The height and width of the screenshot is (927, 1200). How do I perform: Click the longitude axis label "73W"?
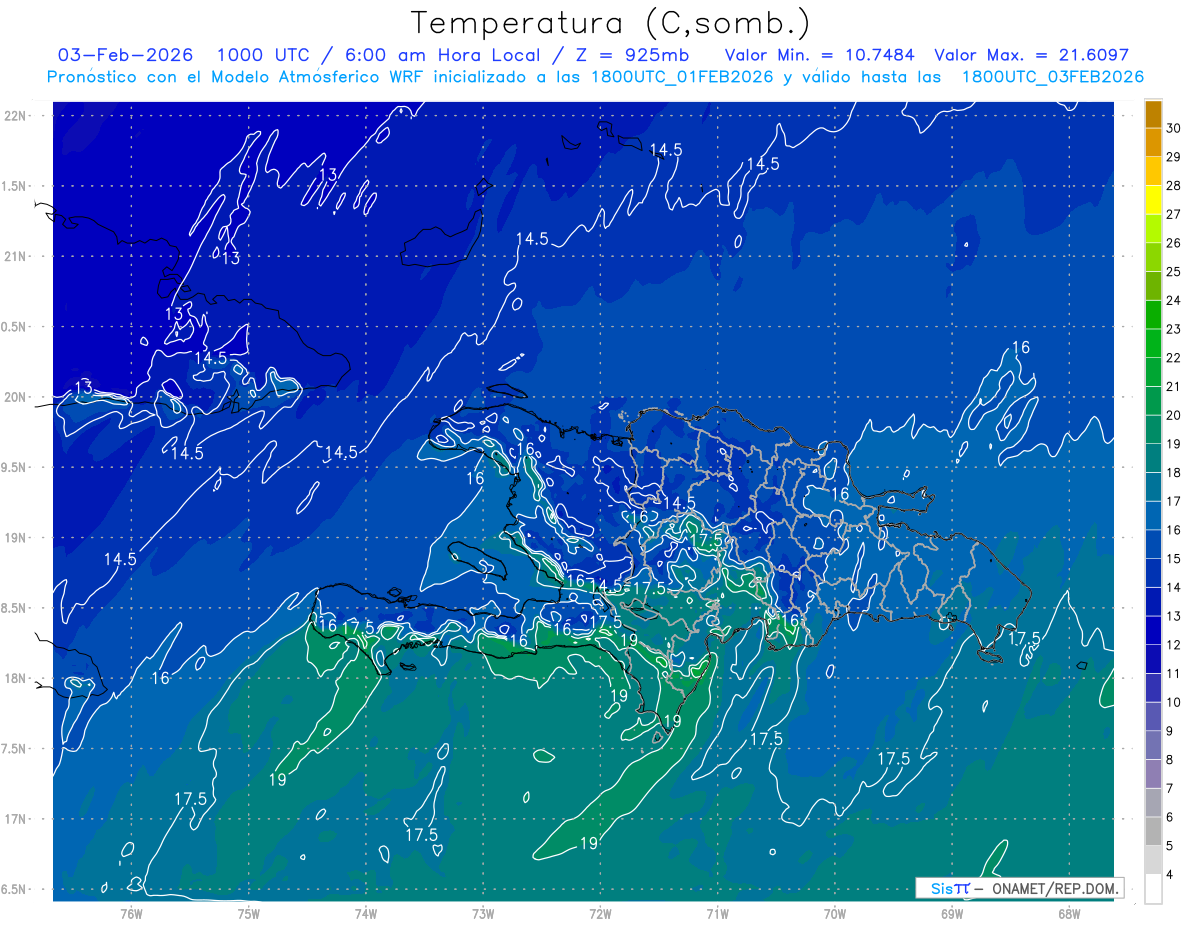tap(483, 913)
